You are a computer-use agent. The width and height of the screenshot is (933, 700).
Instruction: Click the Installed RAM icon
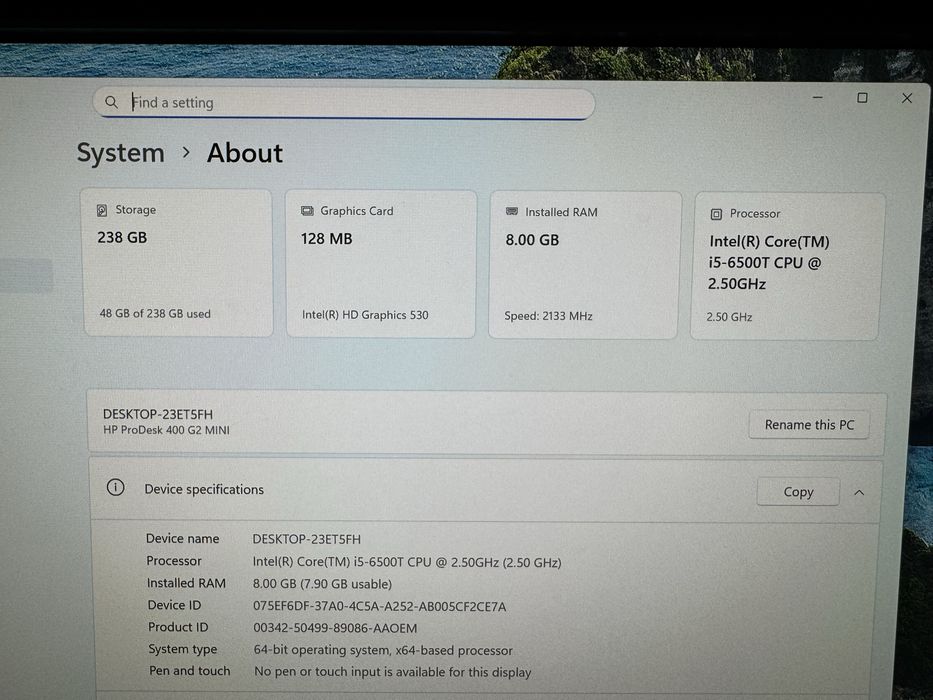(512, 211)
